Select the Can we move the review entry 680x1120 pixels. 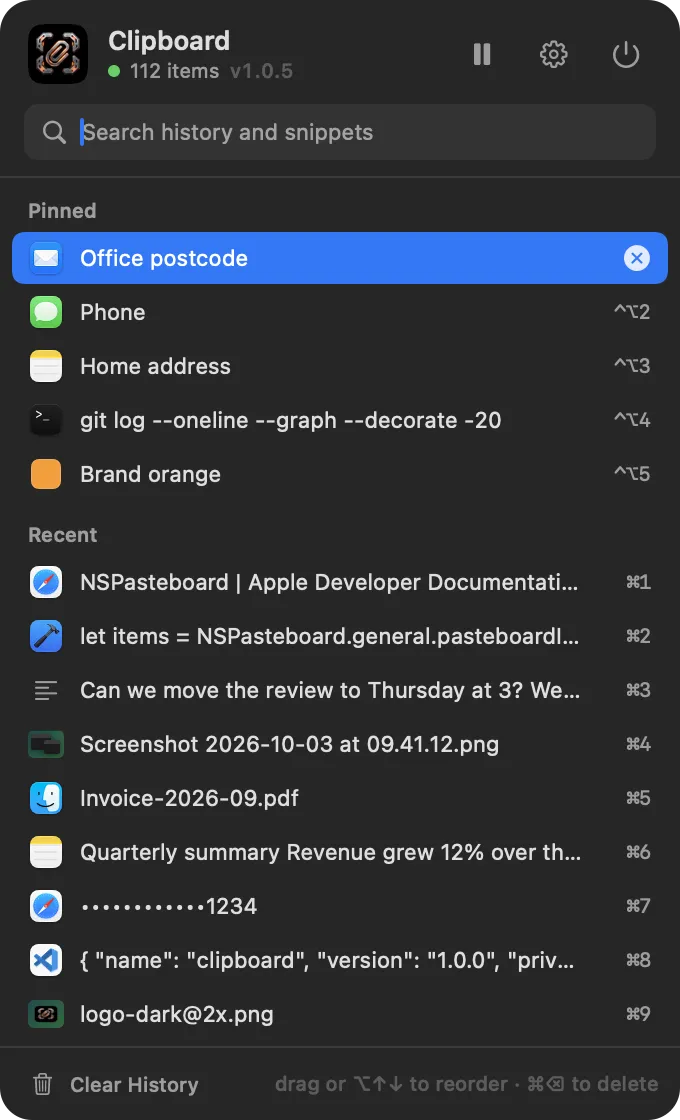pyautogui.click(x=340, y=690)
